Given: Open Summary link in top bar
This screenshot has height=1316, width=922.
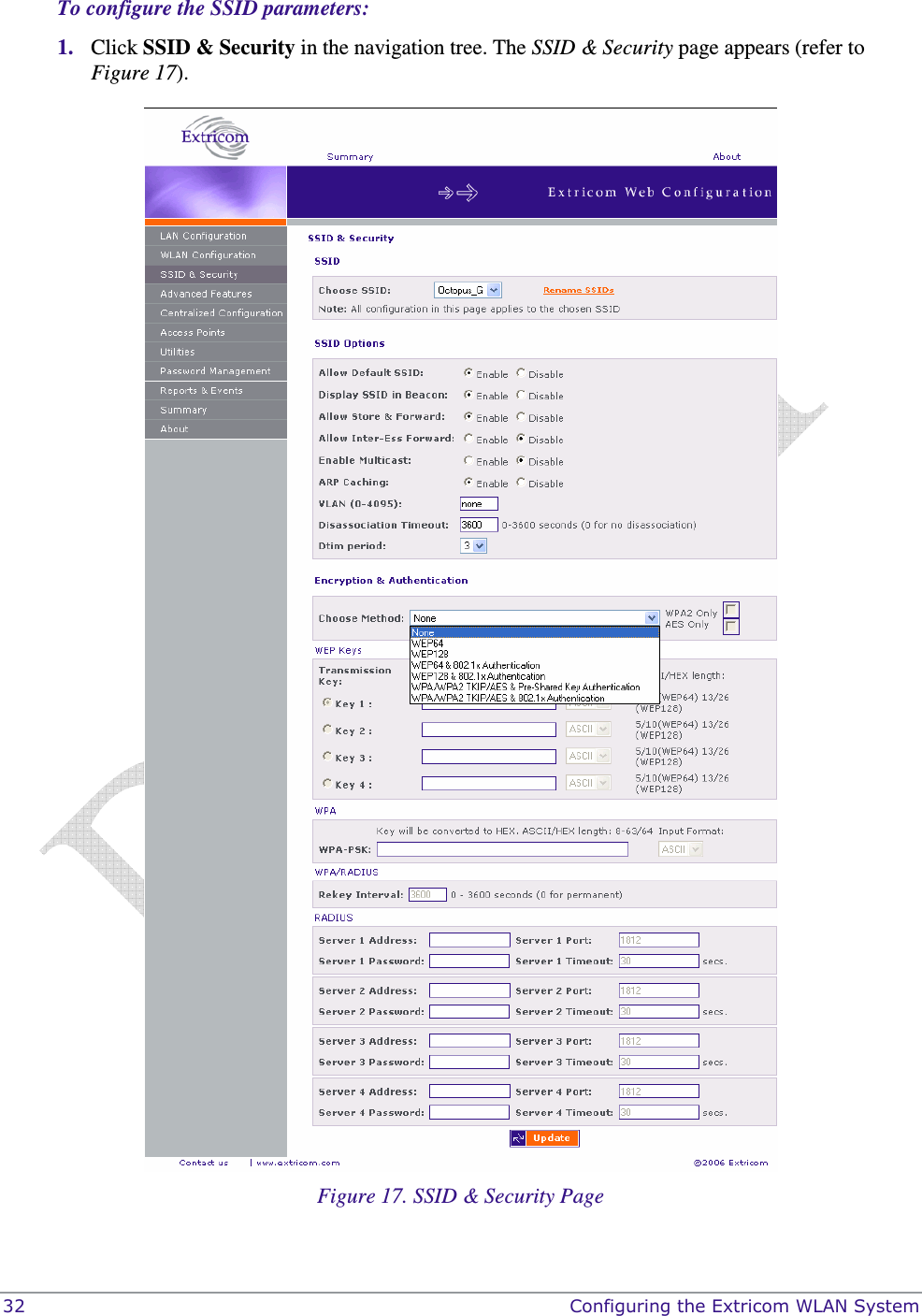Looking at the screenshot, I should click(350, 157).
